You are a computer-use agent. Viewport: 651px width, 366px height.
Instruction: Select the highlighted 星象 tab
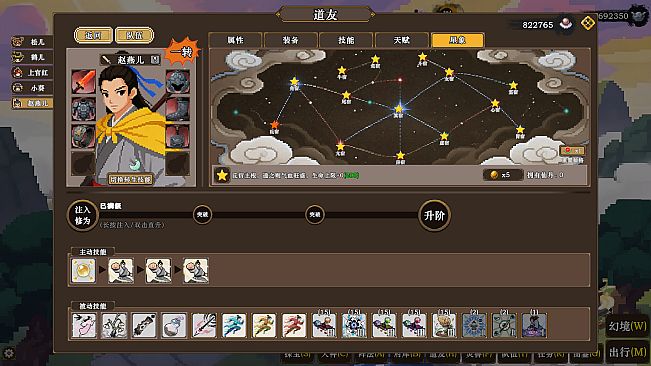click(x=458, y=40)
